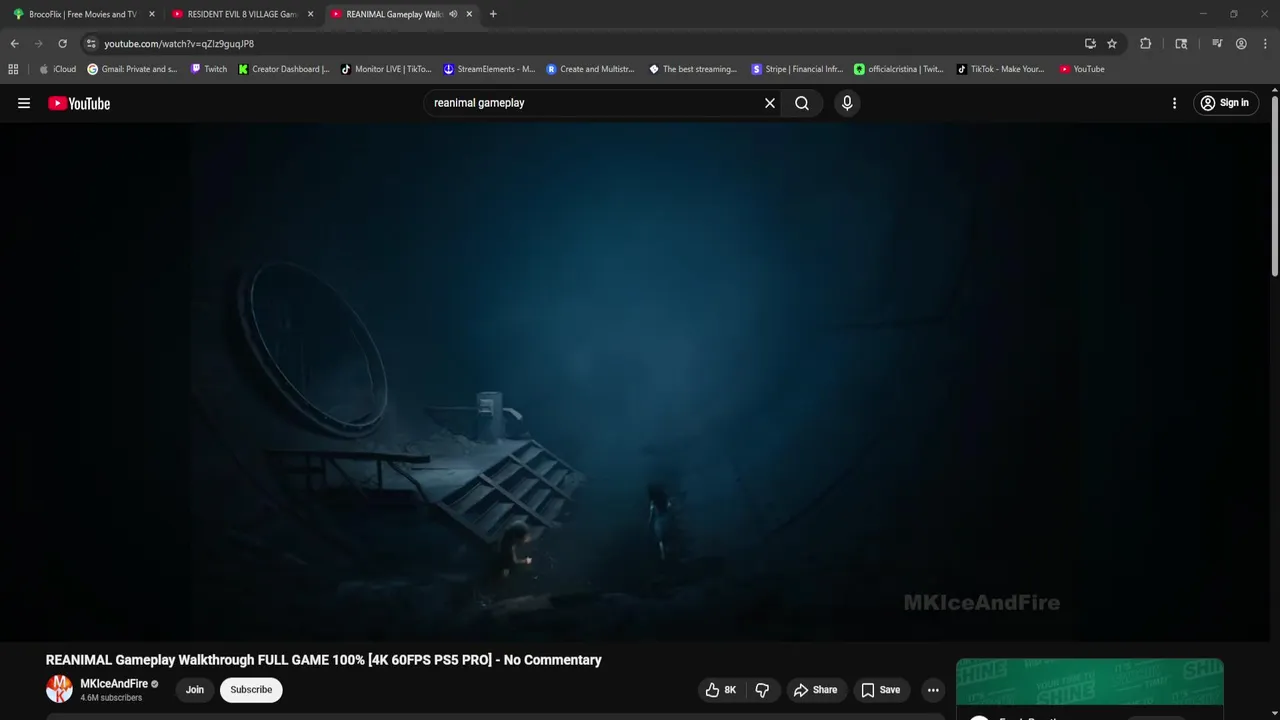Open the MKIceAndFire channel name link
1280x720 pixels.
click(114, 684)
